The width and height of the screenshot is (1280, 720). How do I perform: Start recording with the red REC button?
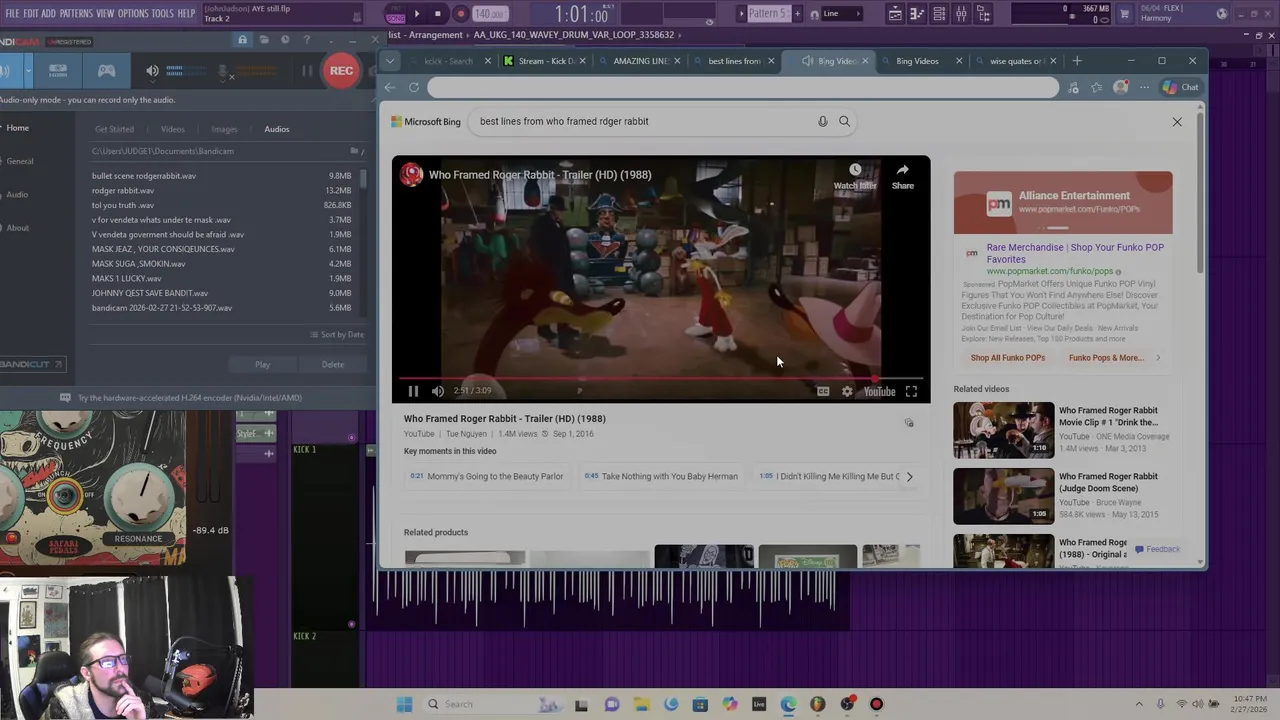coord(341,71)
